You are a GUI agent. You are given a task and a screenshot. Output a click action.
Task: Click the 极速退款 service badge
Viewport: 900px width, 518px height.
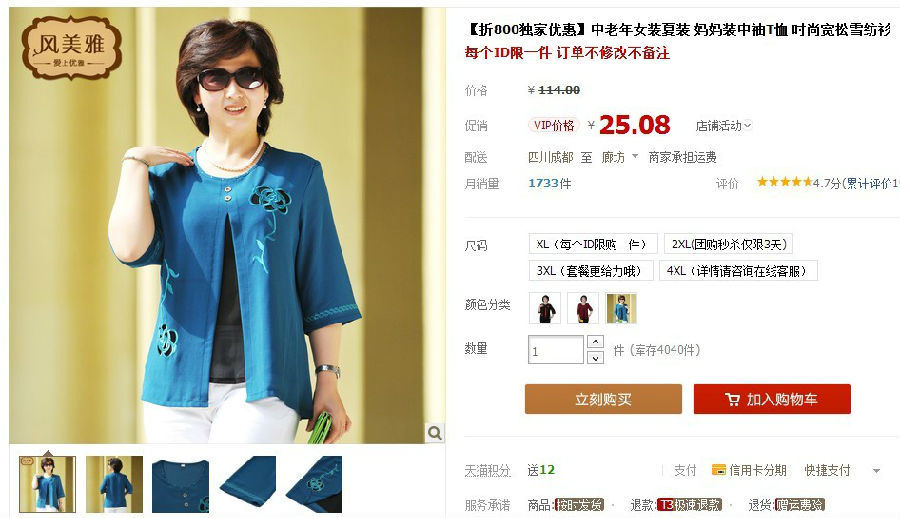[x=689, y=505]
